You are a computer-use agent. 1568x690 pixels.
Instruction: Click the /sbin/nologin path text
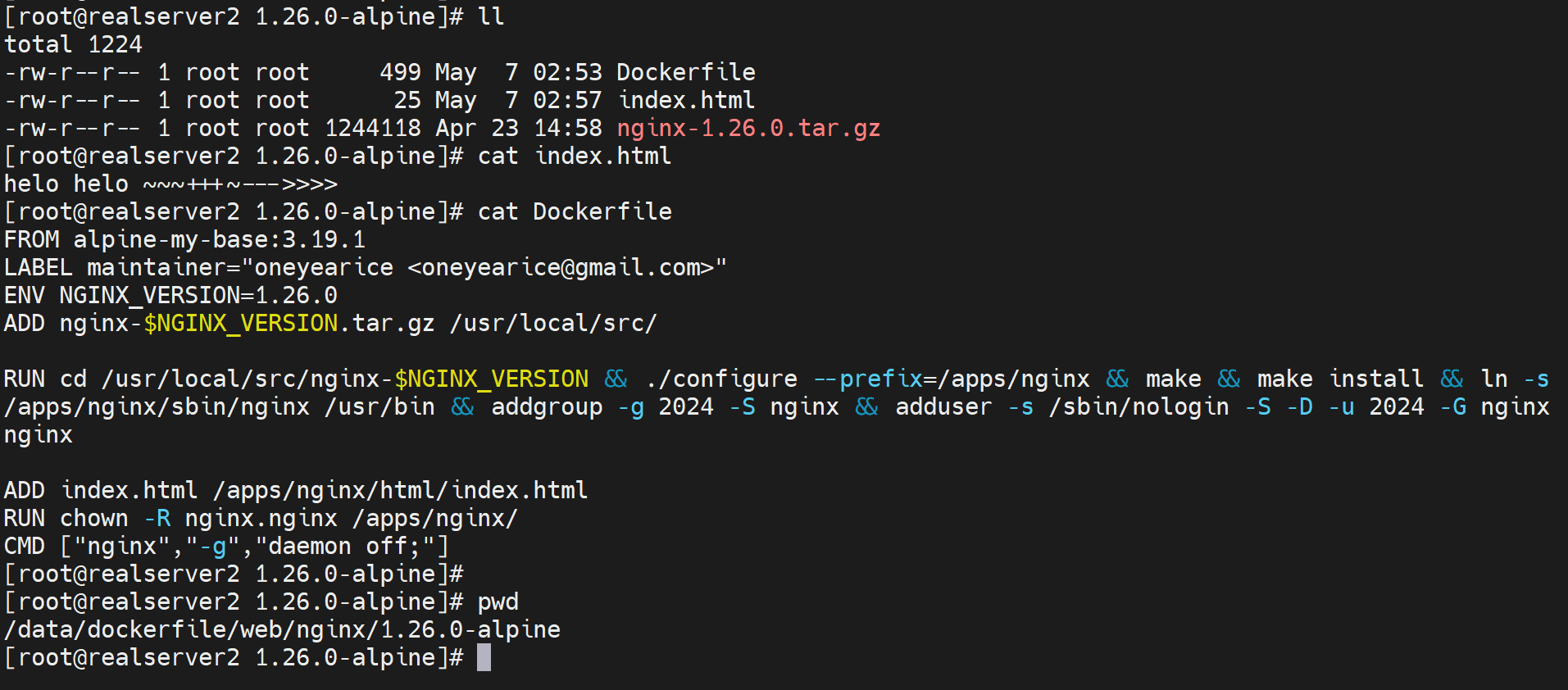click(1139, 406)
